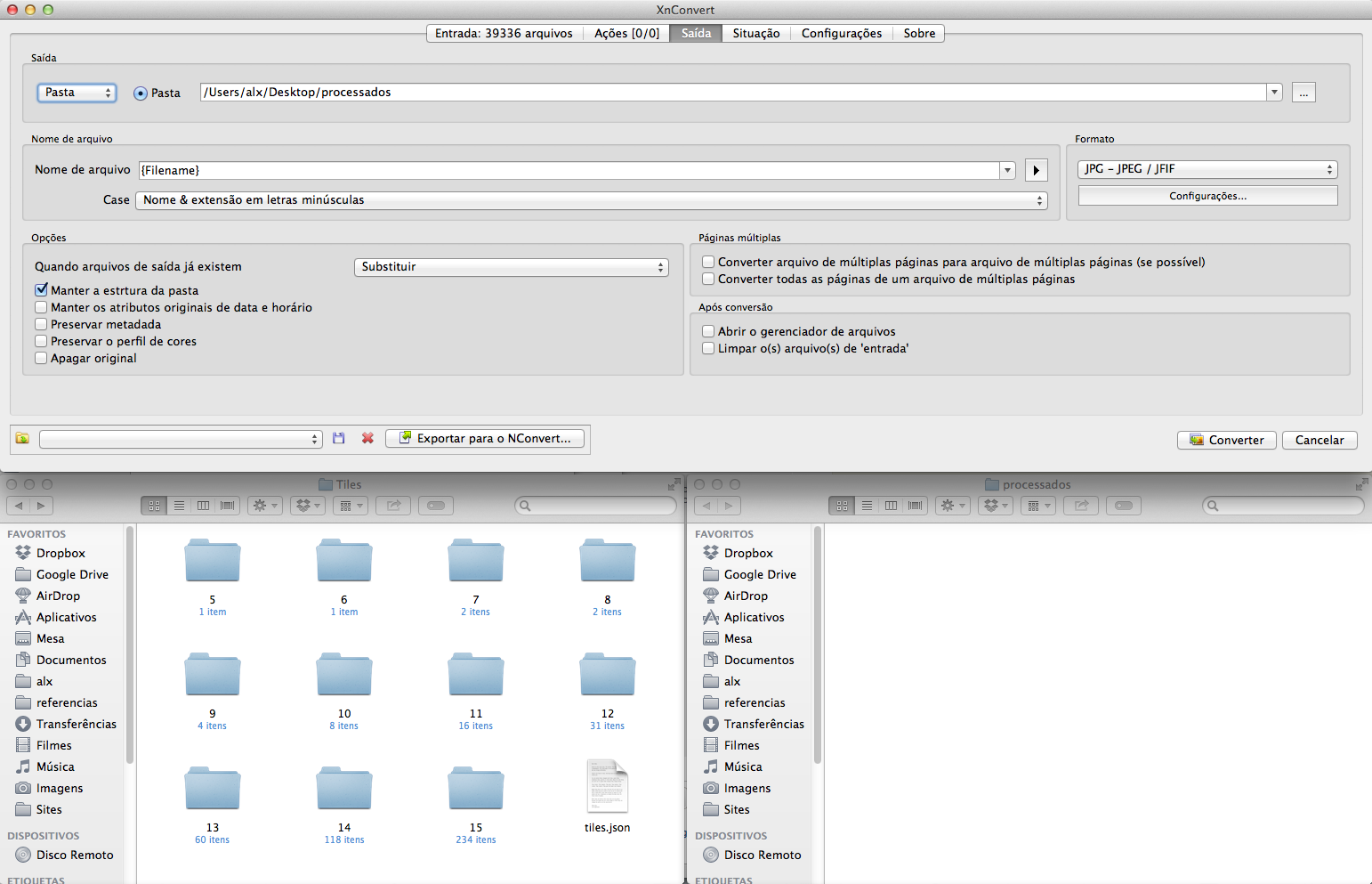Click Exportar para o NConvert button
Image resolution: width=1372 pixels, height=884 pixels.
485,438
